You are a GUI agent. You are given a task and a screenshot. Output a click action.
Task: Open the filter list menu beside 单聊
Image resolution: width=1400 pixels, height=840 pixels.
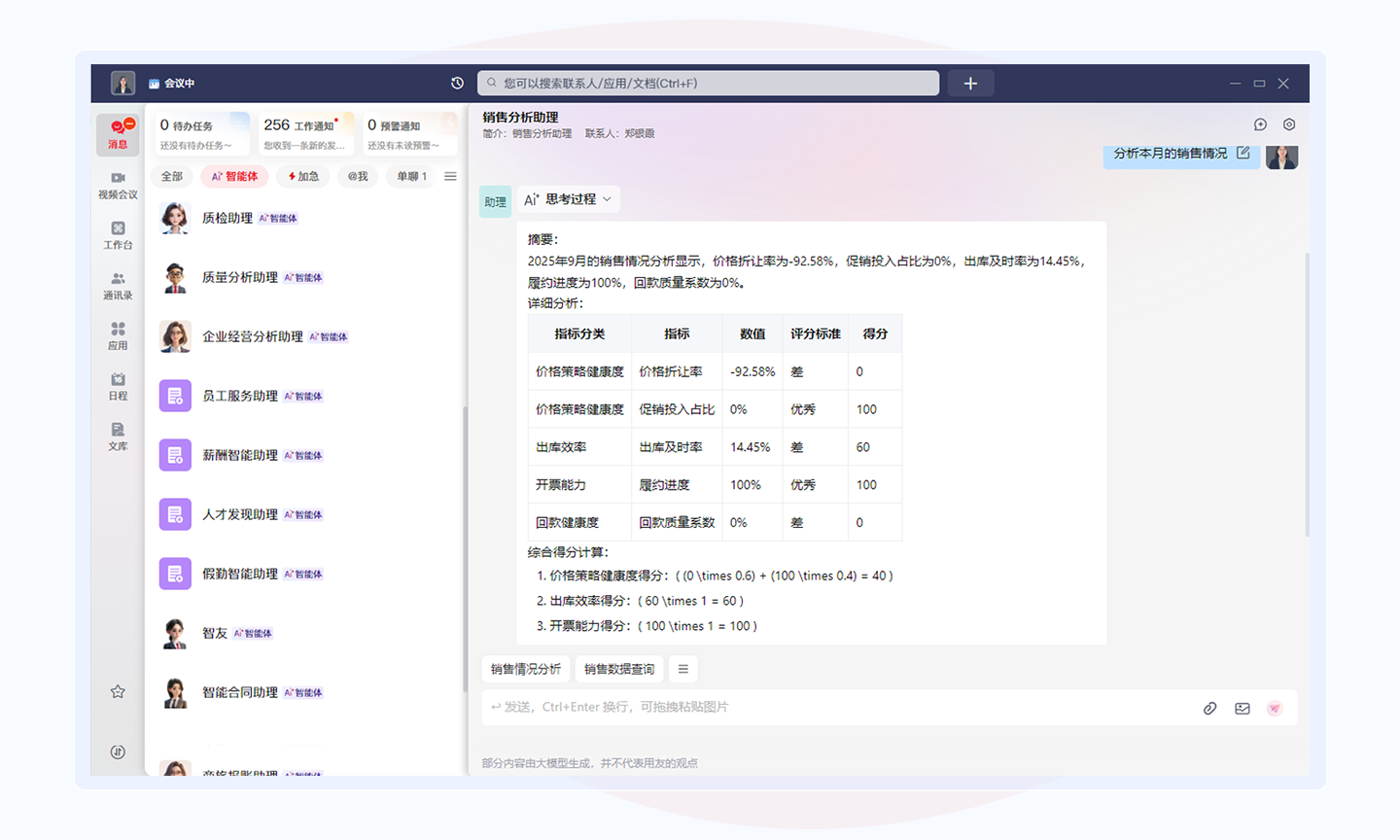click(450, 176)
